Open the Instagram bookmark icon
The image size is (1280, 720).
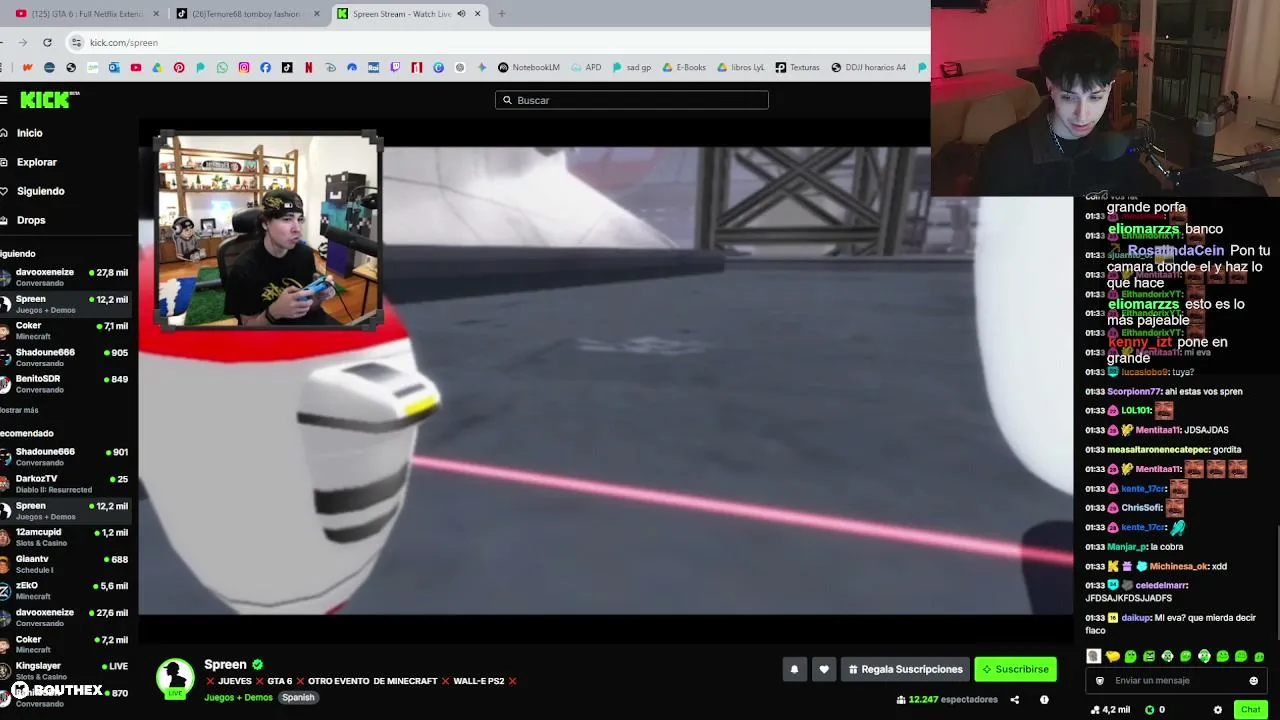(x=244, y=68)
